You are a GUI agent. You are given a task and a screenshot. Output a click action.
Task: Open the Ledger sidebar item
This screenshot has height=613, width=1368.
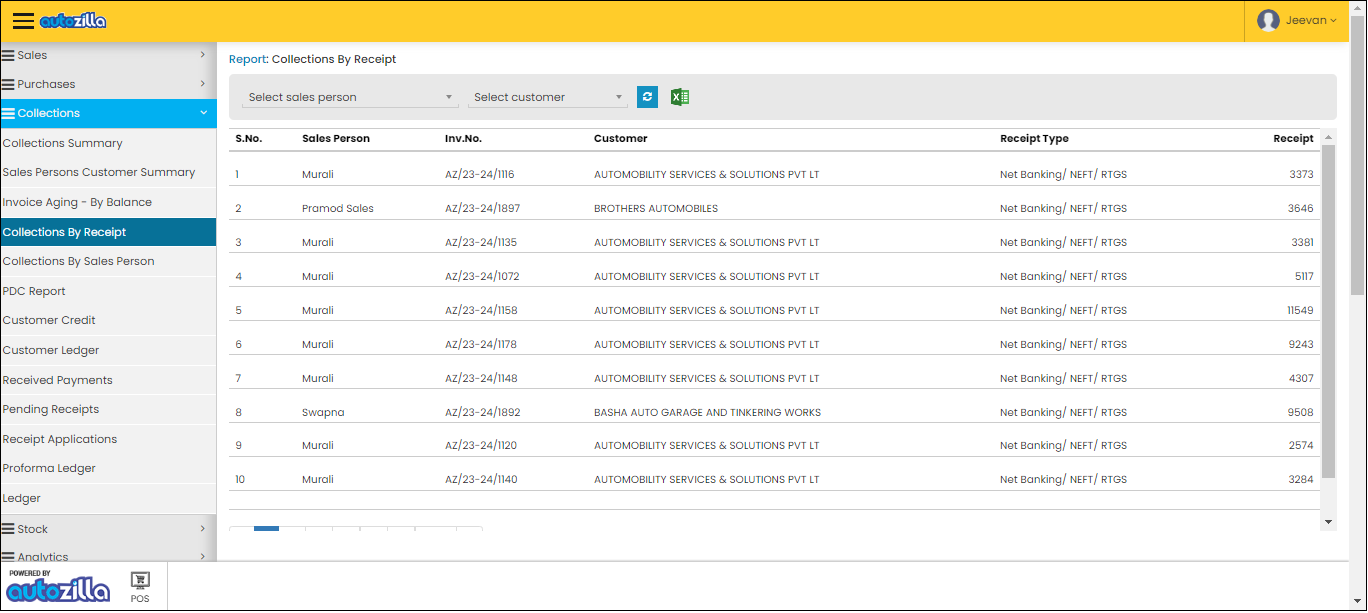[108, 498]
